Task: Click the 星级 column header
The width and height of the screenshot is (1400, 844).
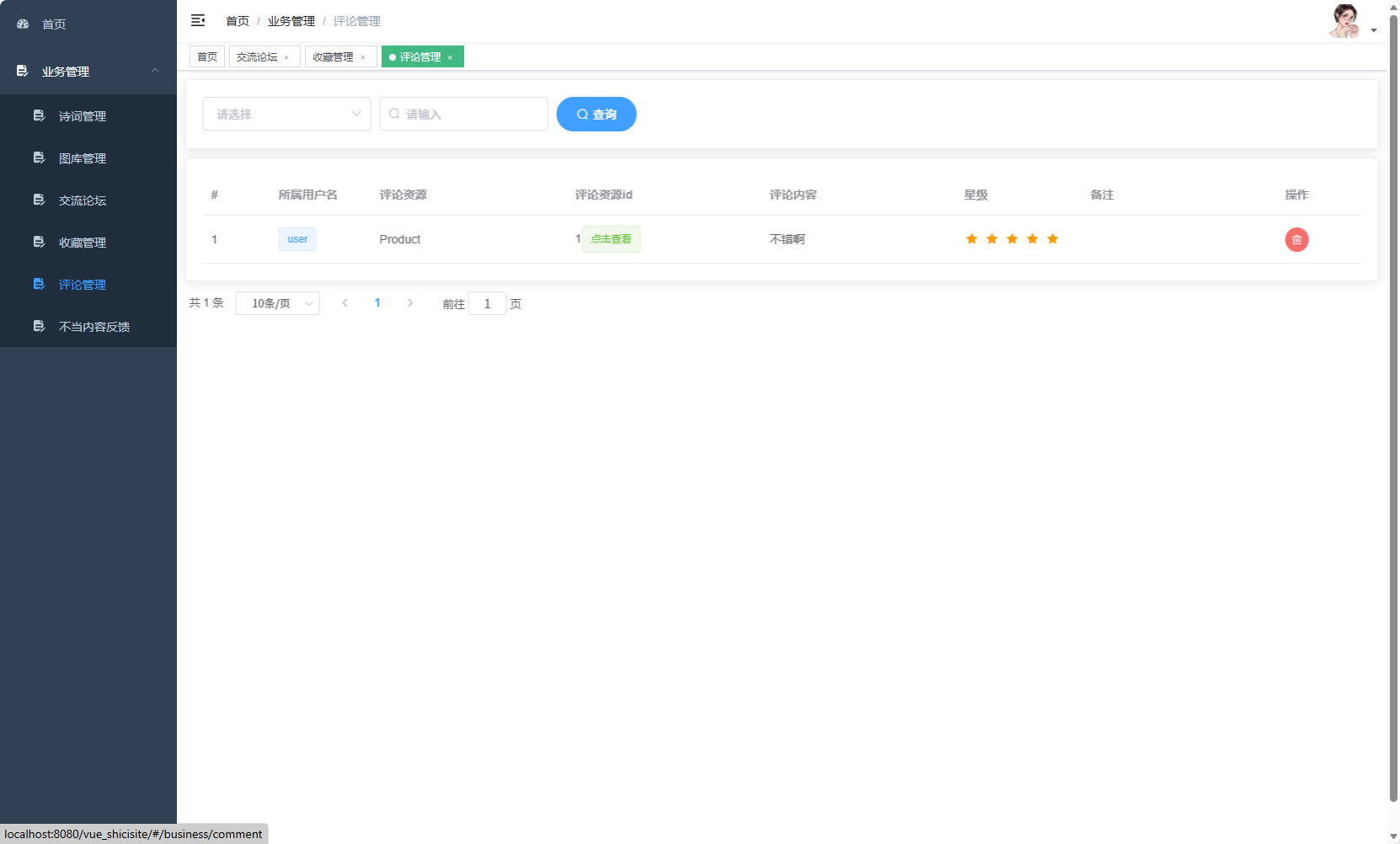Action: tap(975, 195)
